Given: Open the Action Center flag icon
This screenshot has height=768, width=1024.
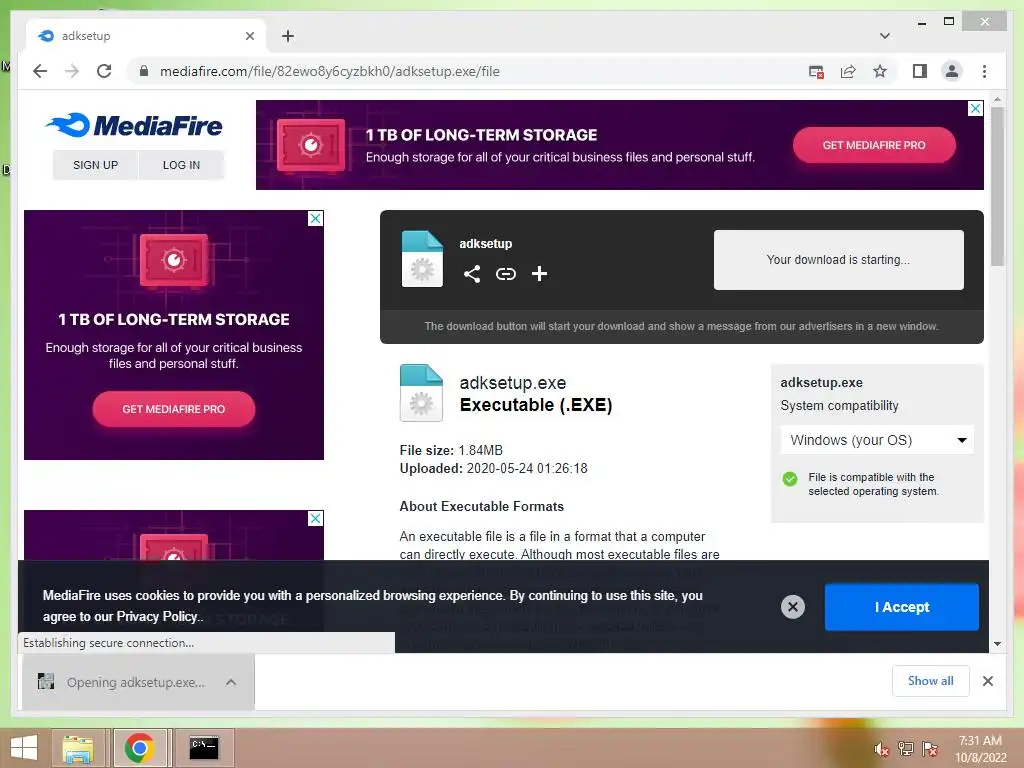Looking at the screenshot, I should (x=930, y=748).
